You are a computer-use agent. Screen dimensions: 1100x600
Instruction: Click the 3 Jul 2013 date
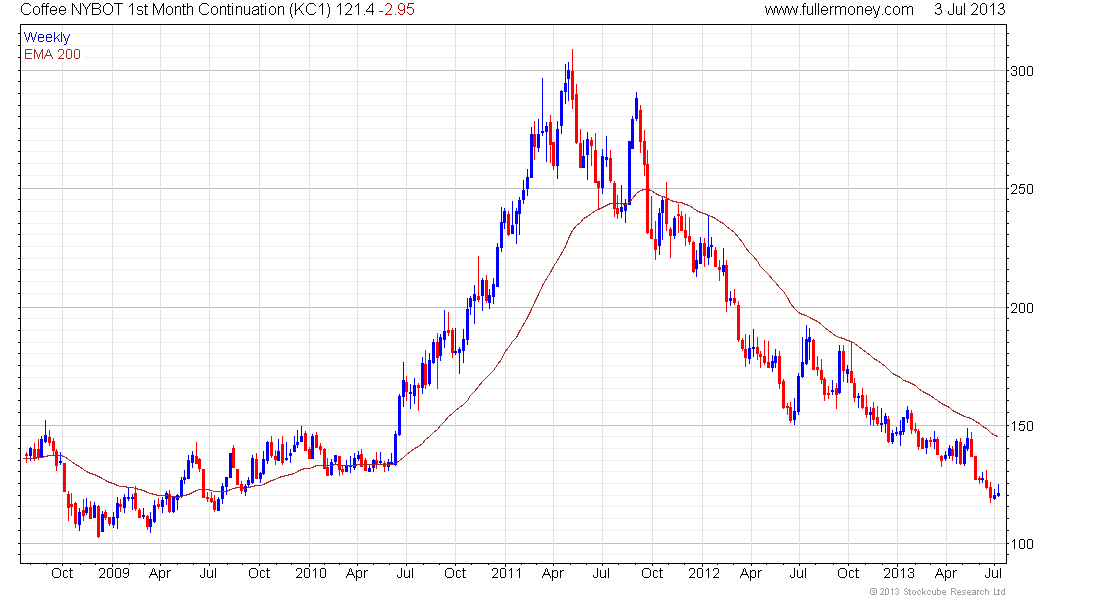coord(969,10)
